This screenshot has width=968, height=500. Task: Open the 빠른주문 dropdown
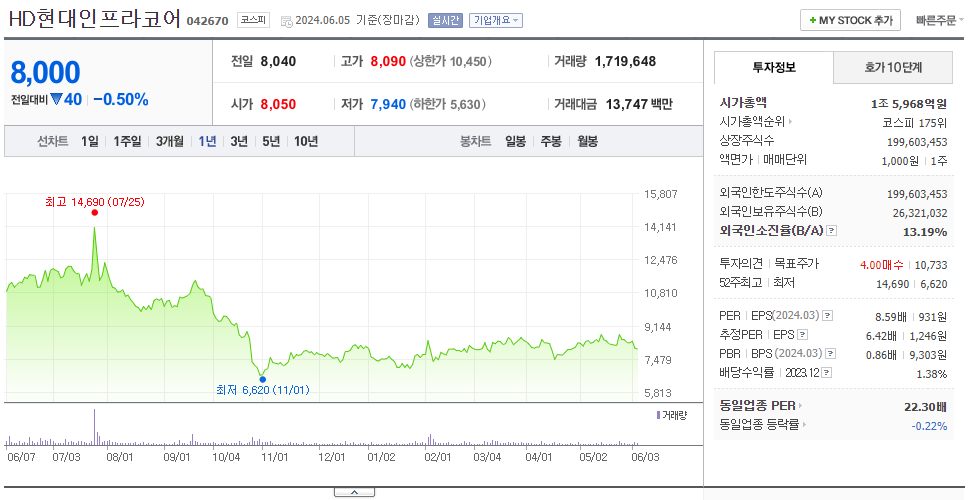coord(939,20)
